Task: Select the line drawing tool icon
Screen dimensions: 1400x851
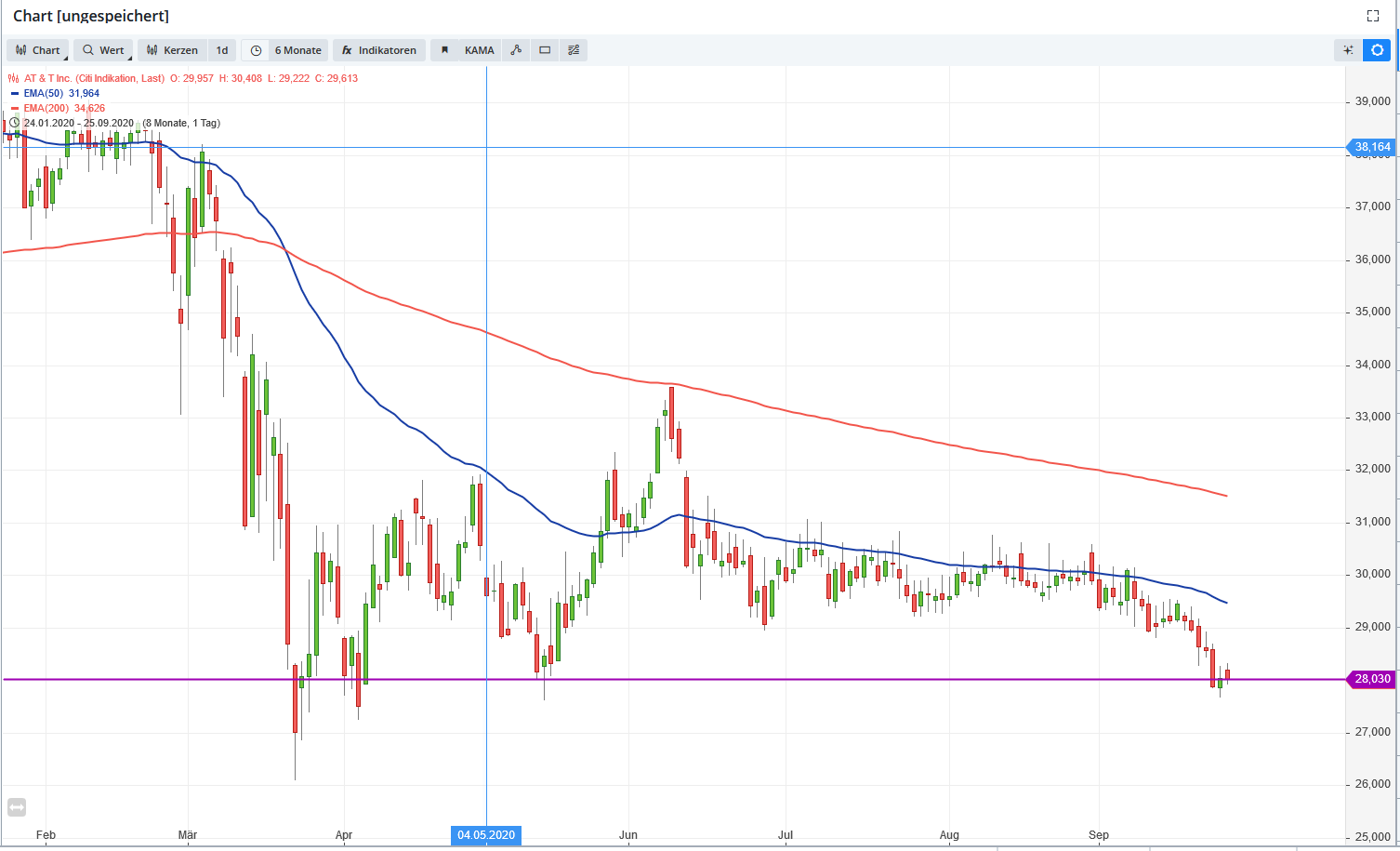Action: (x=516, y=50)
